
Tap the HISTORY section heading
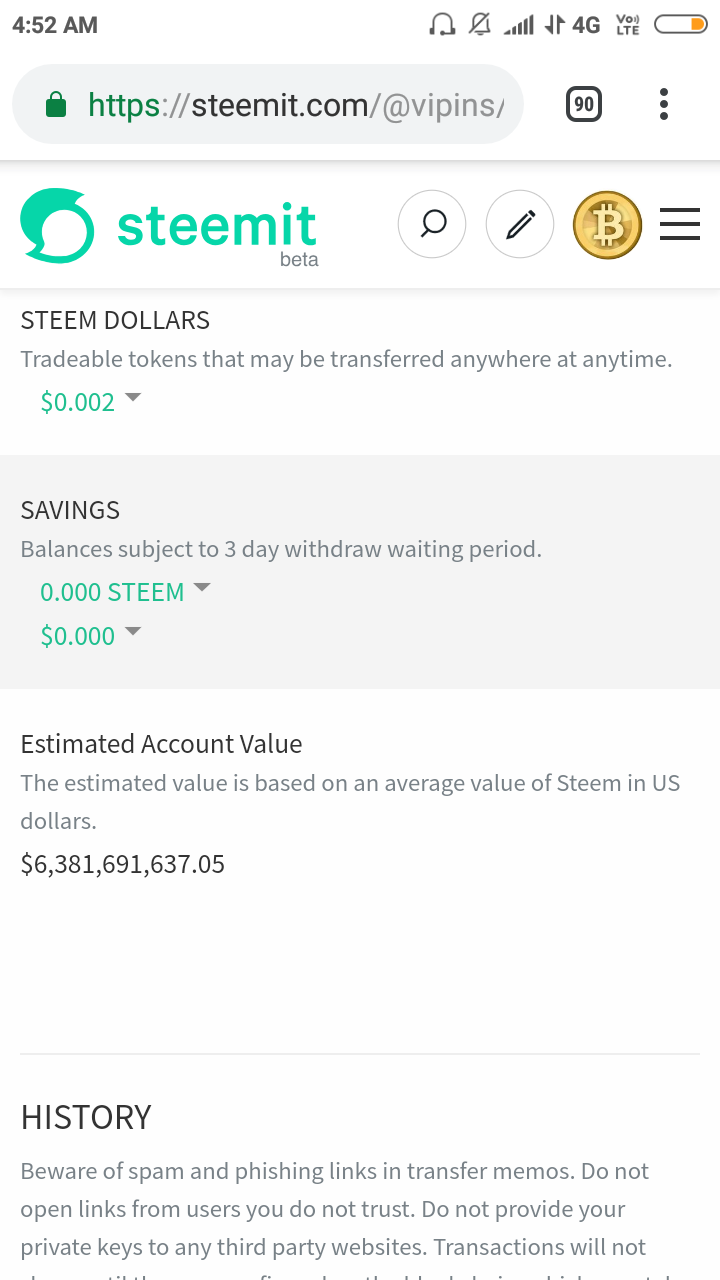point(86,1117)
